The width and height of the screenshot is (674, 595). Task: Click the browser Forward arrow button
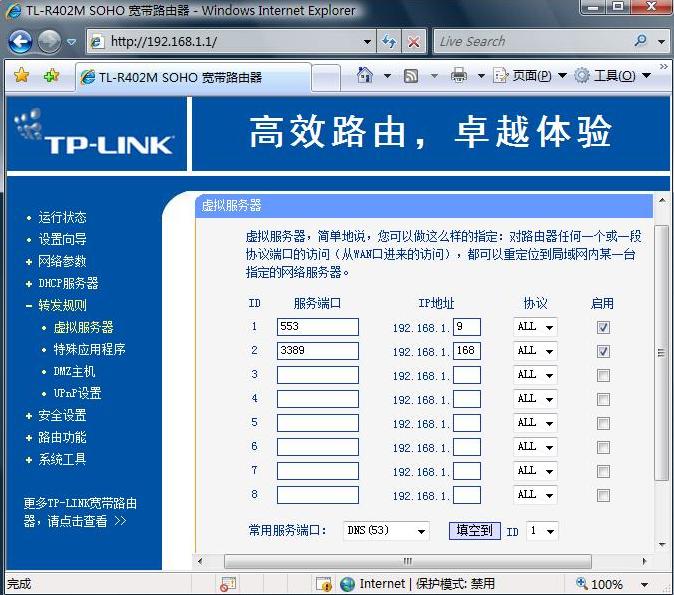click(49, 42)
